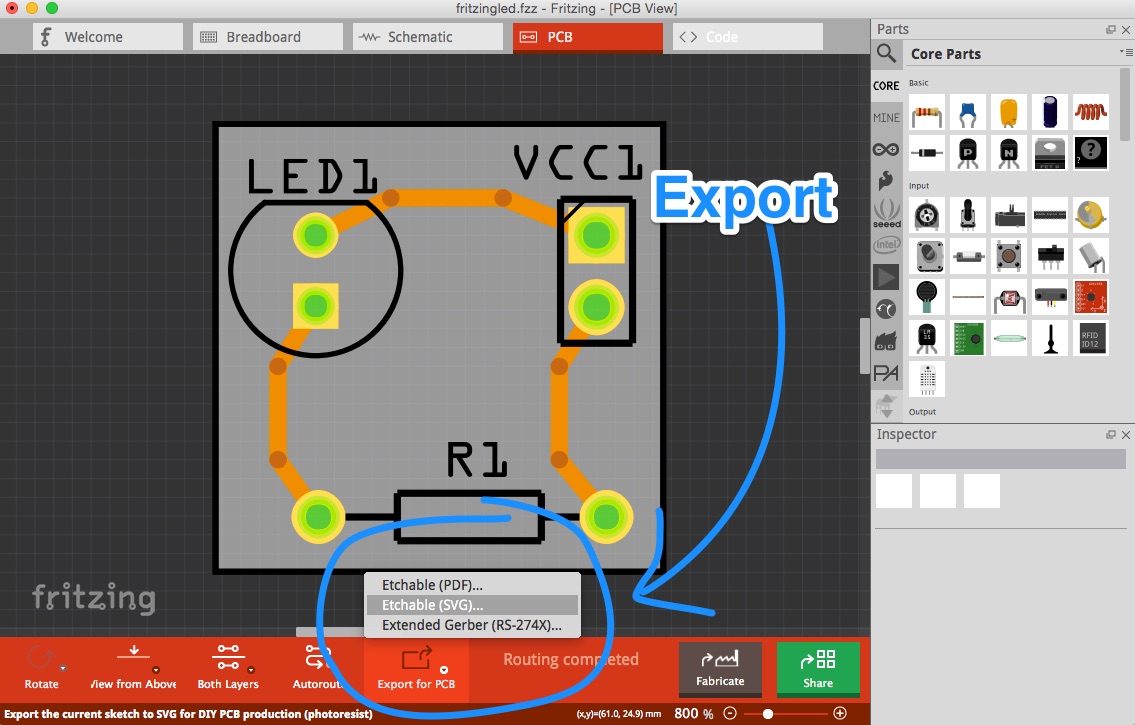Pick the yellow tantalum capacitor part
This screenshot has width=1135, height=725.
pyautogui.click(x=1009, y=112)
